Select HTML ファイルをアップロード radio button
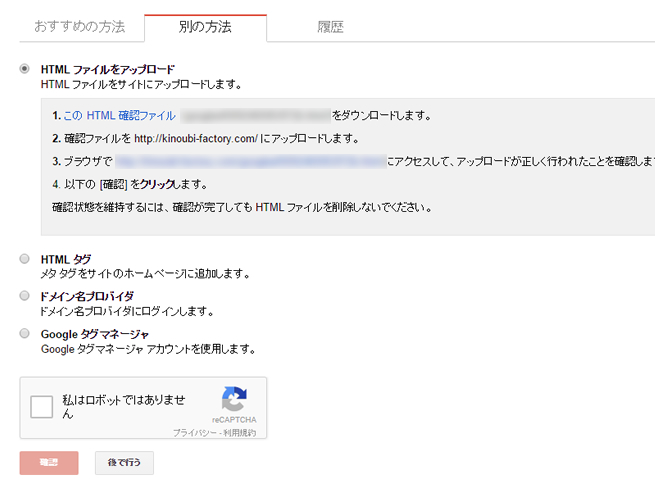The width and height of the screenshot is (655, 500). (x=25, y=69)
